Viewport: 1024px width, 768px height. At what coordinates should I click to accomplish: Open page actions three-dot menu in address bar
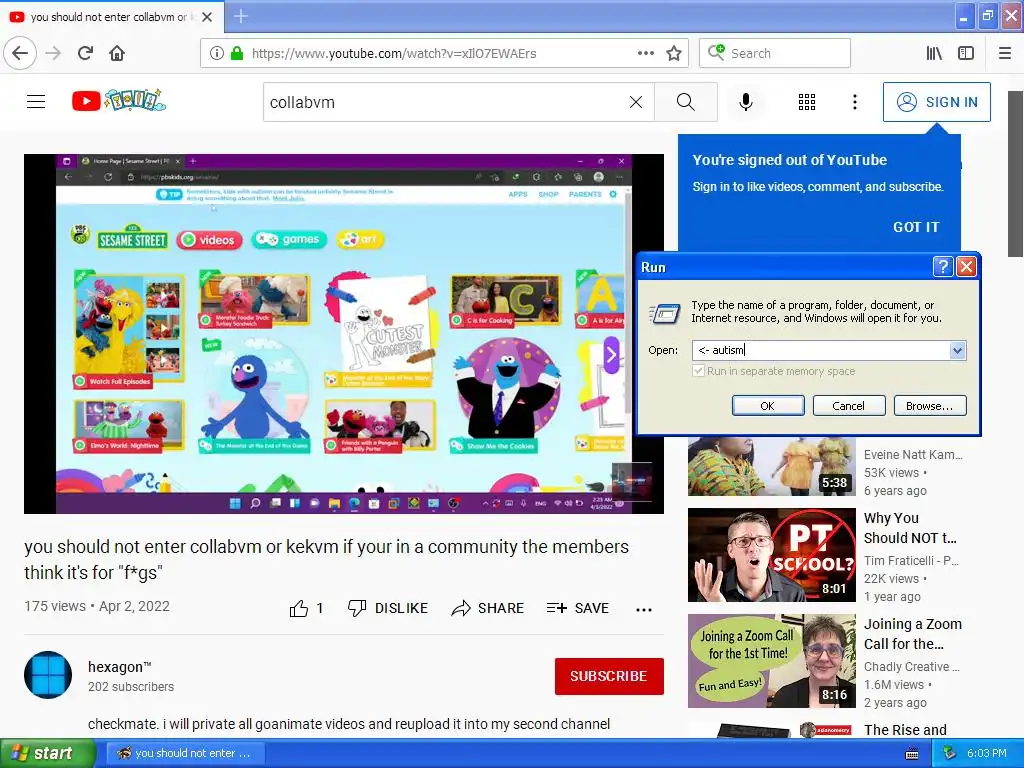645,54
